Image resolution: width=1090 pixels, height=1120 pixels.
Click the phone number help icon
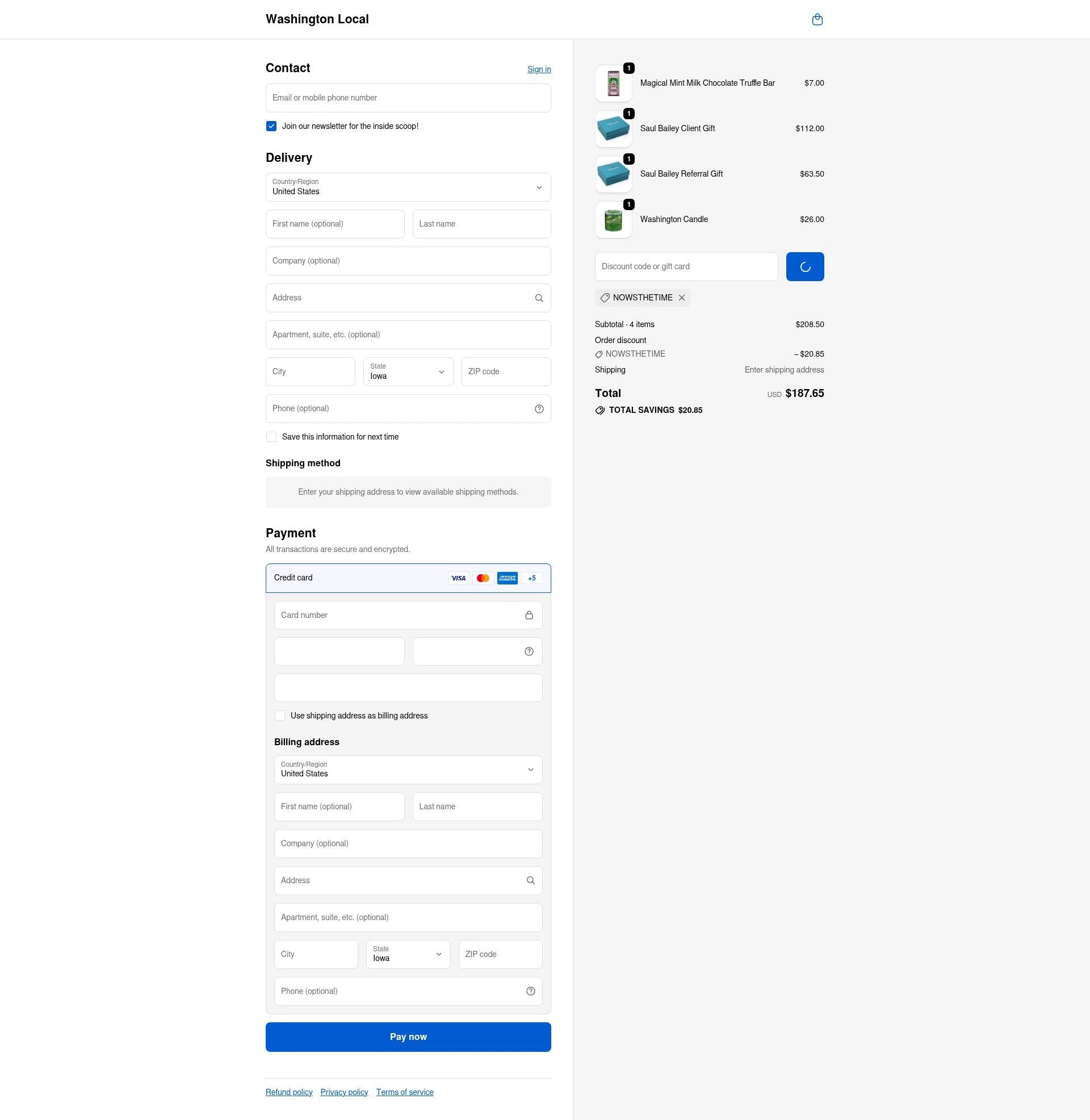coord(538,408)
